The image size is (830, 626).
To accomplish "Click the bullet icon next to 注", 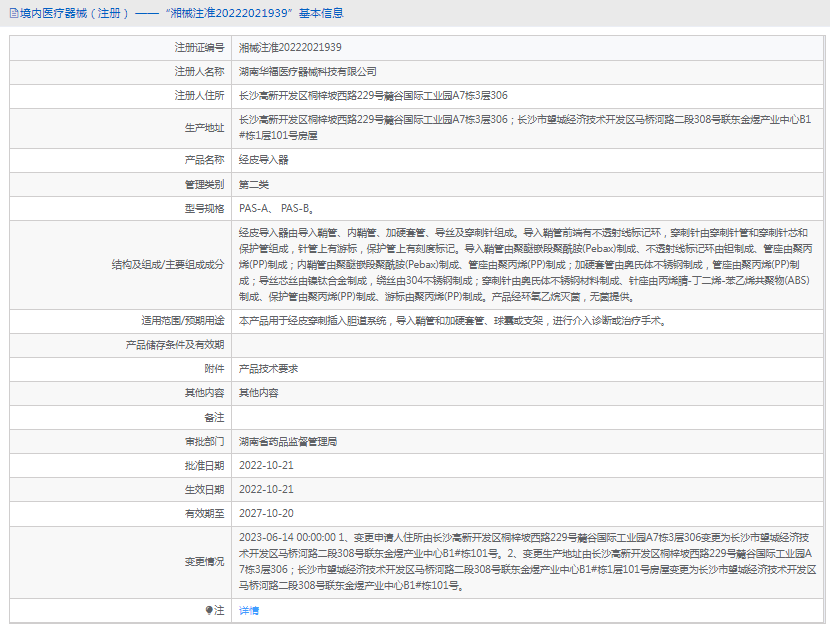I will pyautogui.click(x=209, y=610).
